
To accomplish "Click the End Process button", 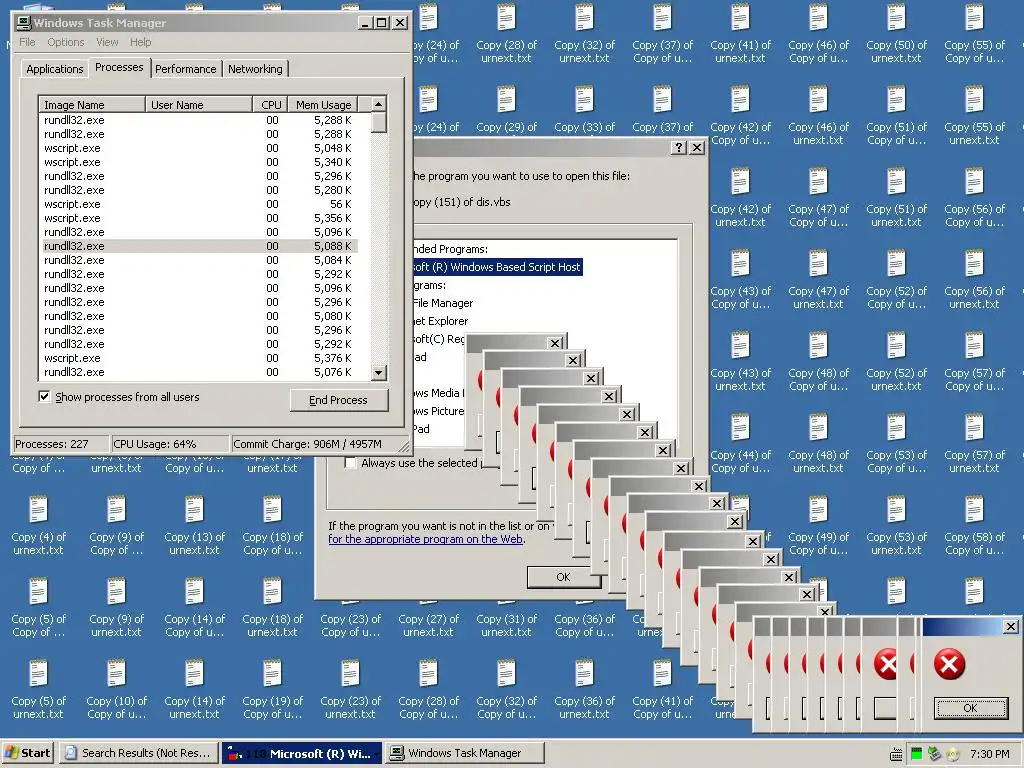I will tap(338, 400).
